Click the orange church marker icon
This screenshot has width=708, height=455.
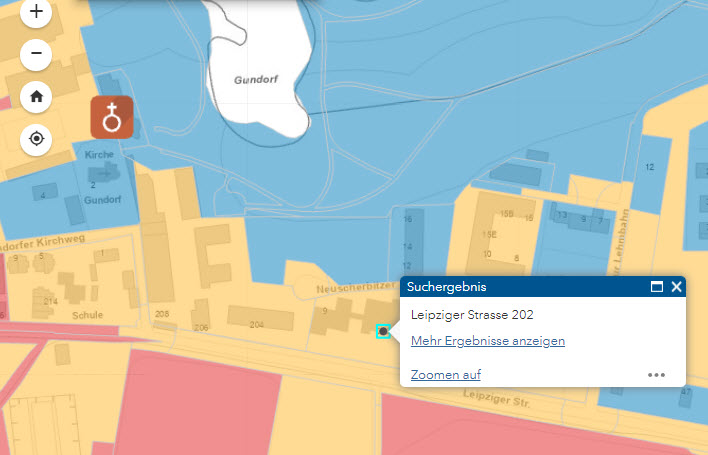coord(112,118)
